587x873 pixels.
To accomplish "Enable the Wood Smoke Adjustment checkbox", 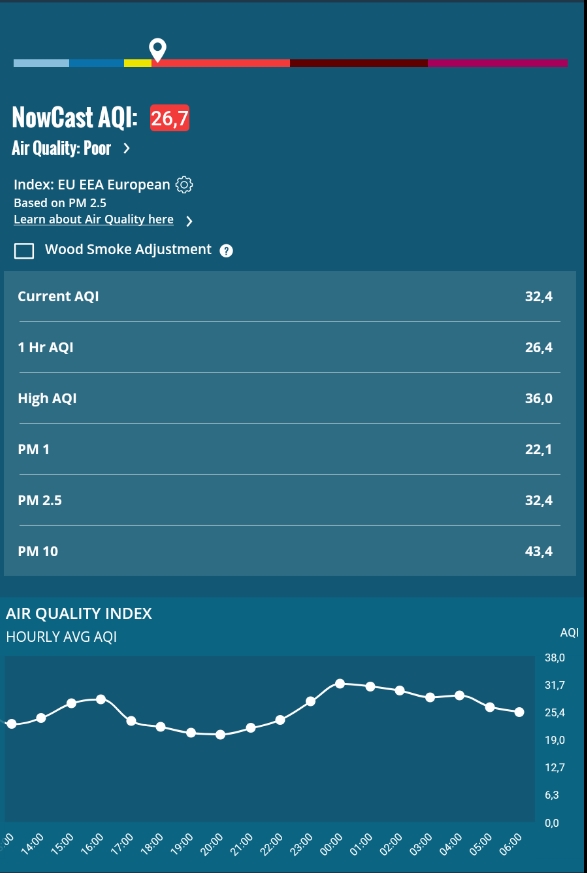I will tap(24, 251).
